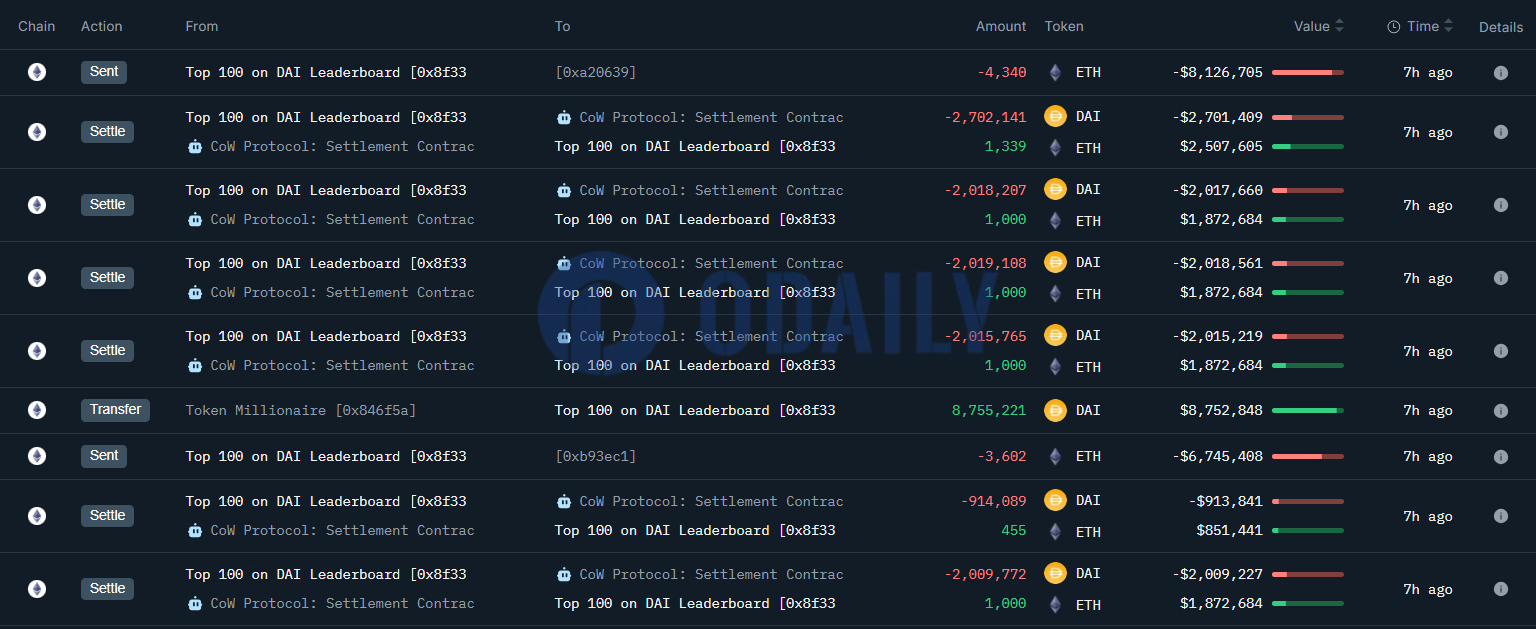Select the Ethereum chain icon in the -914,089 DAI row
This screenshot has height=629, width=1536.
coord(37,516)
